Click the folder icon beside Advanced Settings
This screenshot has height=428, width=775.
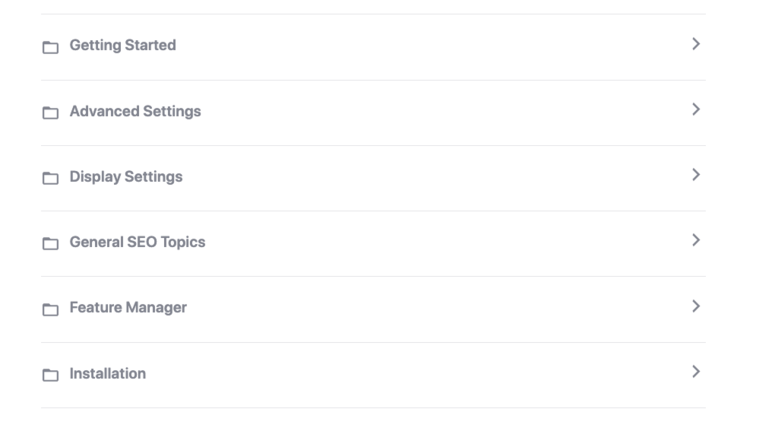50,113
